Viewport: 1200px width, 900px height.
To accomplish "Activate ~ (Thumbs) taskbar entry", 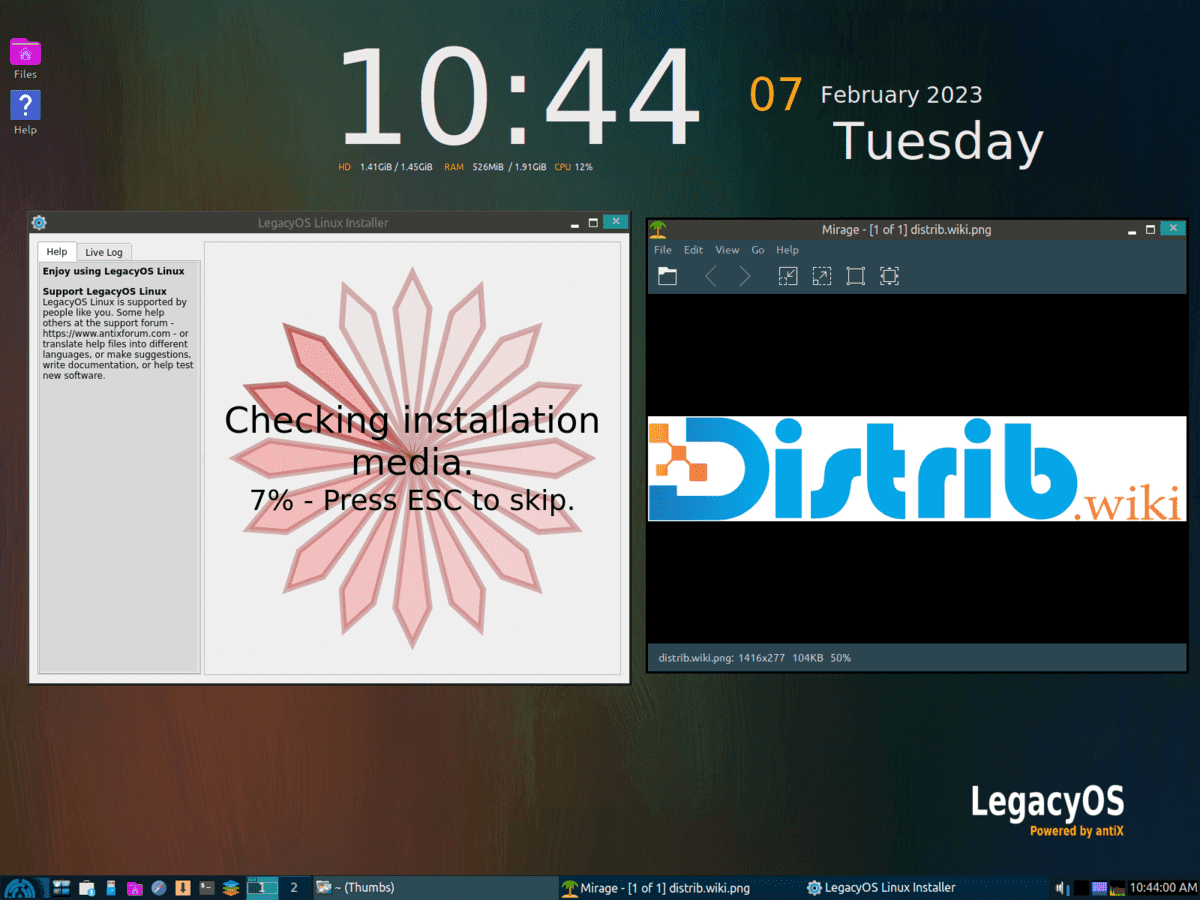I will (x=435, y=887).
